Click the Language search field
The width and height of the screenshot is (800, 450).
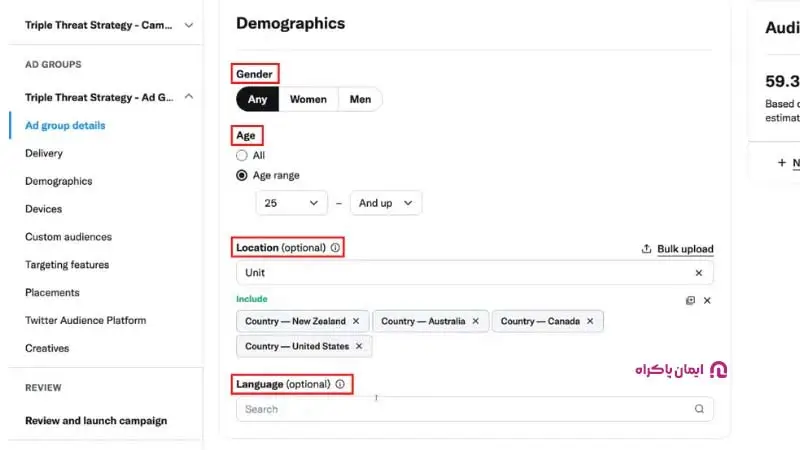pos(465,409)
